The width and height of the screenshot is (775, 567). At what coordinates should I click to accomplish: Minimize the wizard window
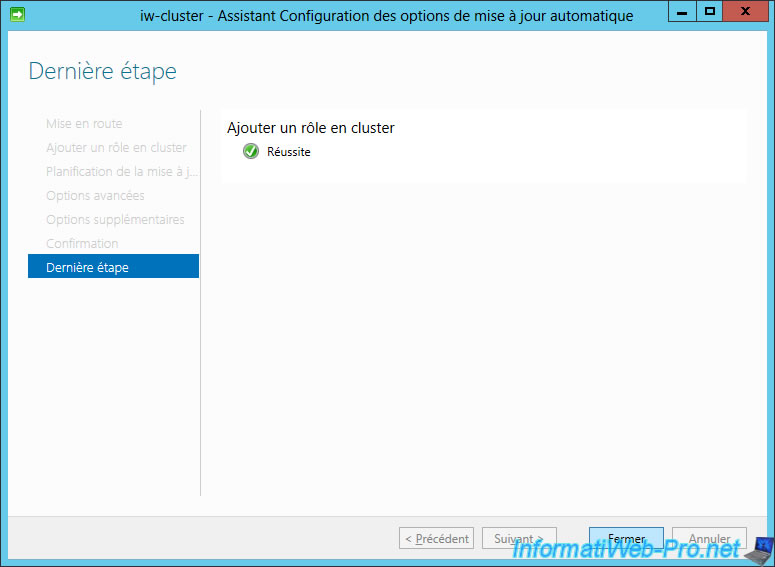[682, 11]
